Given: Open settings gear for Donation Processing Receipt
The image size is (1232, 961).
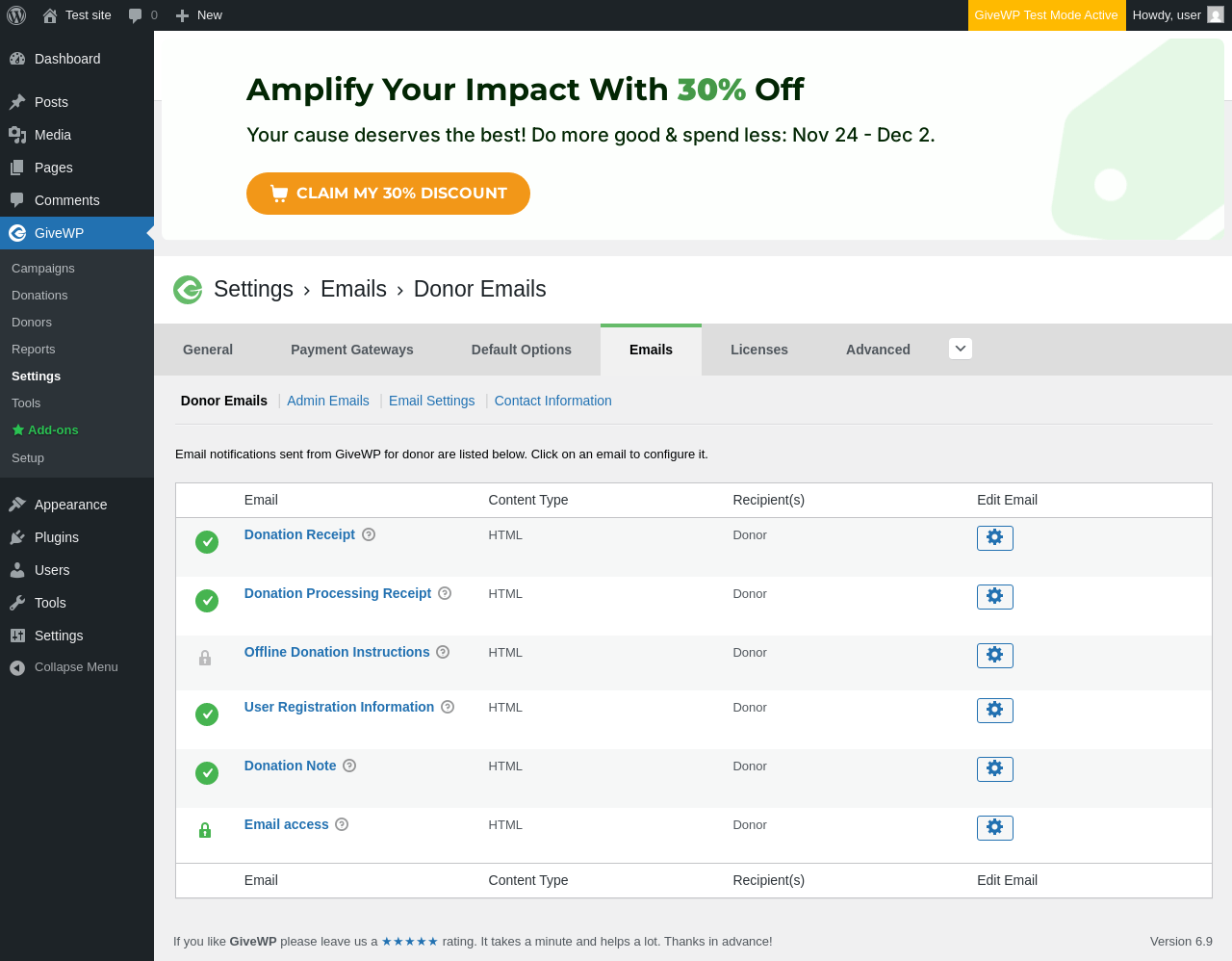Looking at the screenshot, I should [994, 596].
